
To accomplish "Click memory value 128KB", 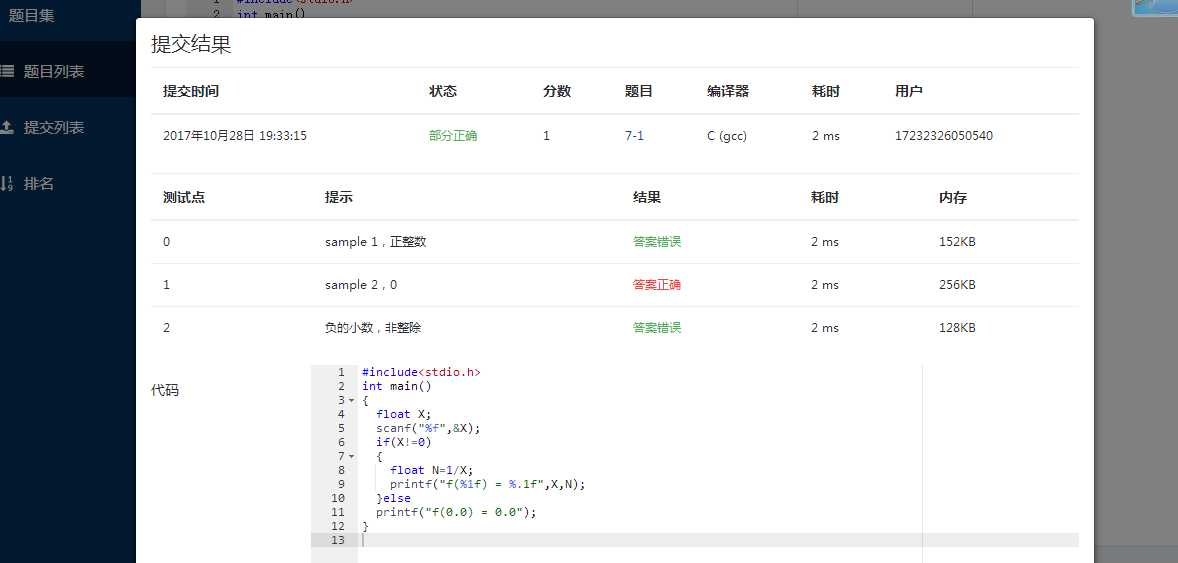I will pos(957,328).
